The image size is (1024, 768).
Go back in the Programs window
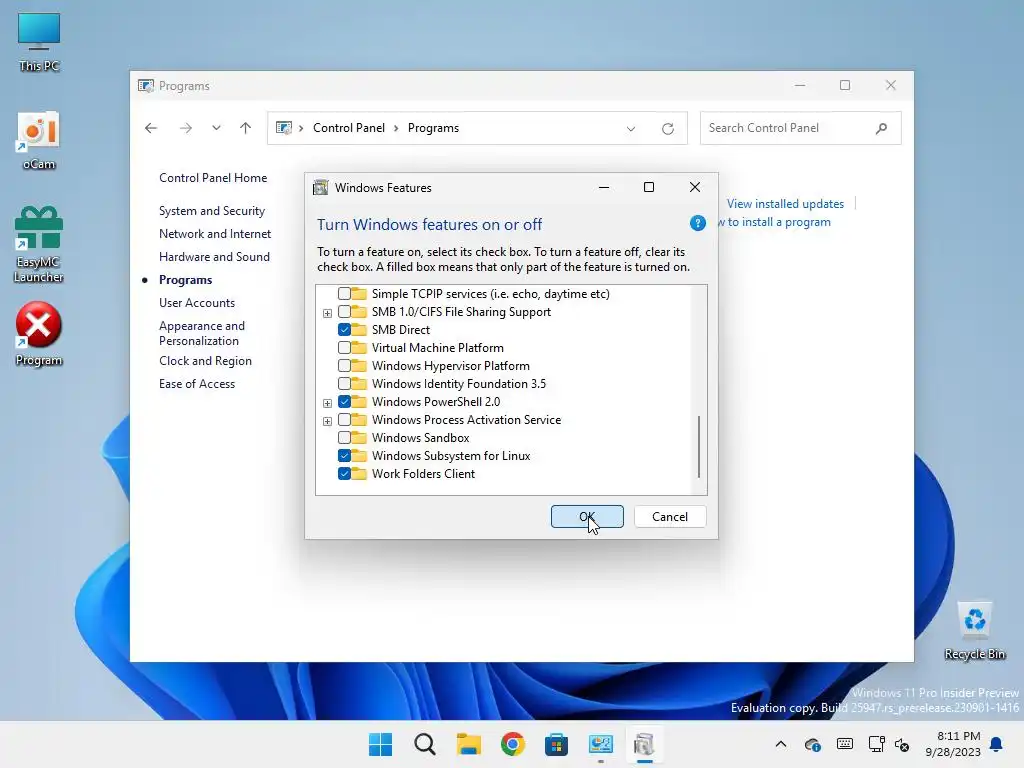click(x=151, y=128)
